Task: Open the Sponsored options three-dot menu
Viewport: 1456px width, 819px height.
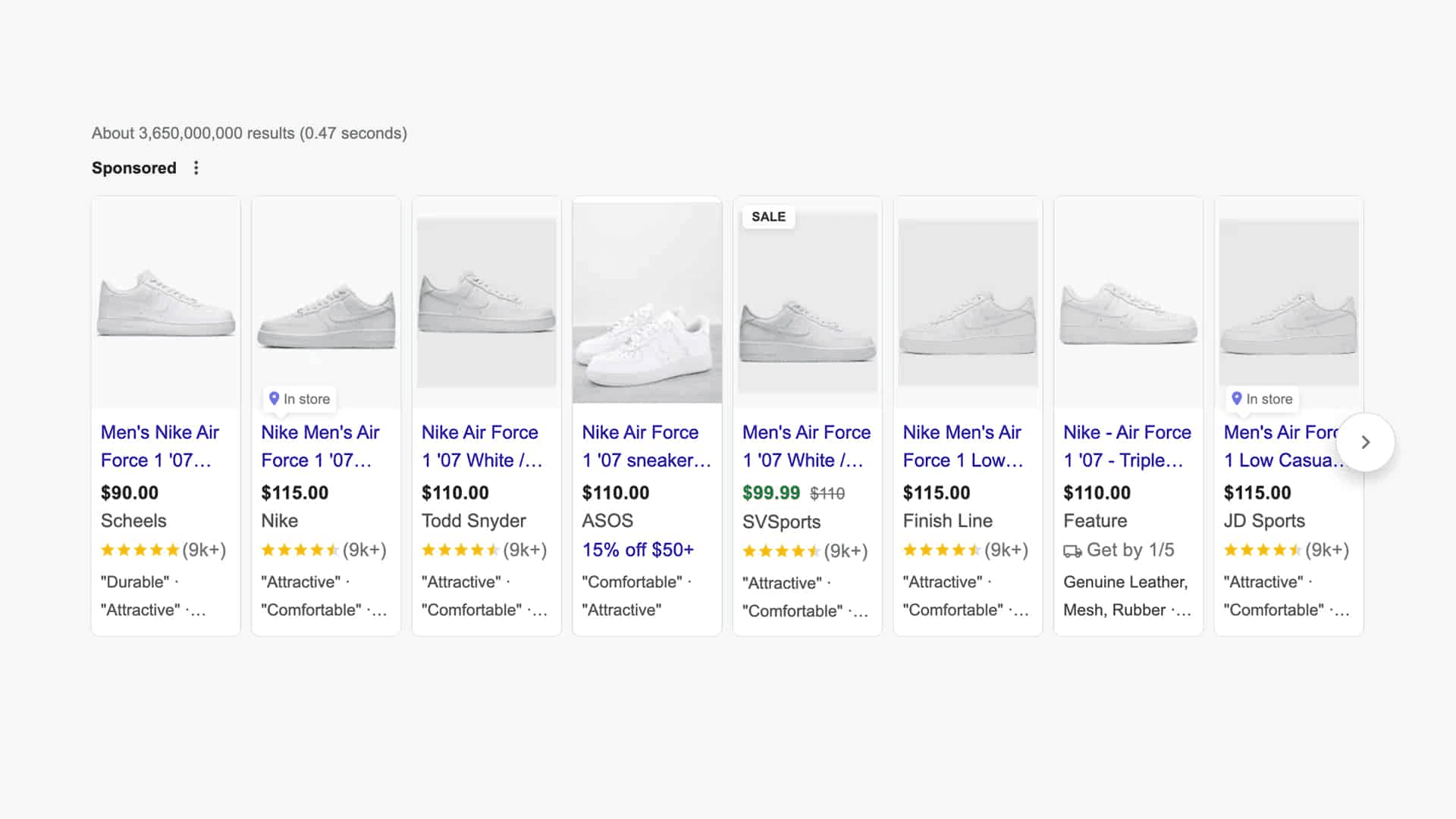Action: coord(196,168)
